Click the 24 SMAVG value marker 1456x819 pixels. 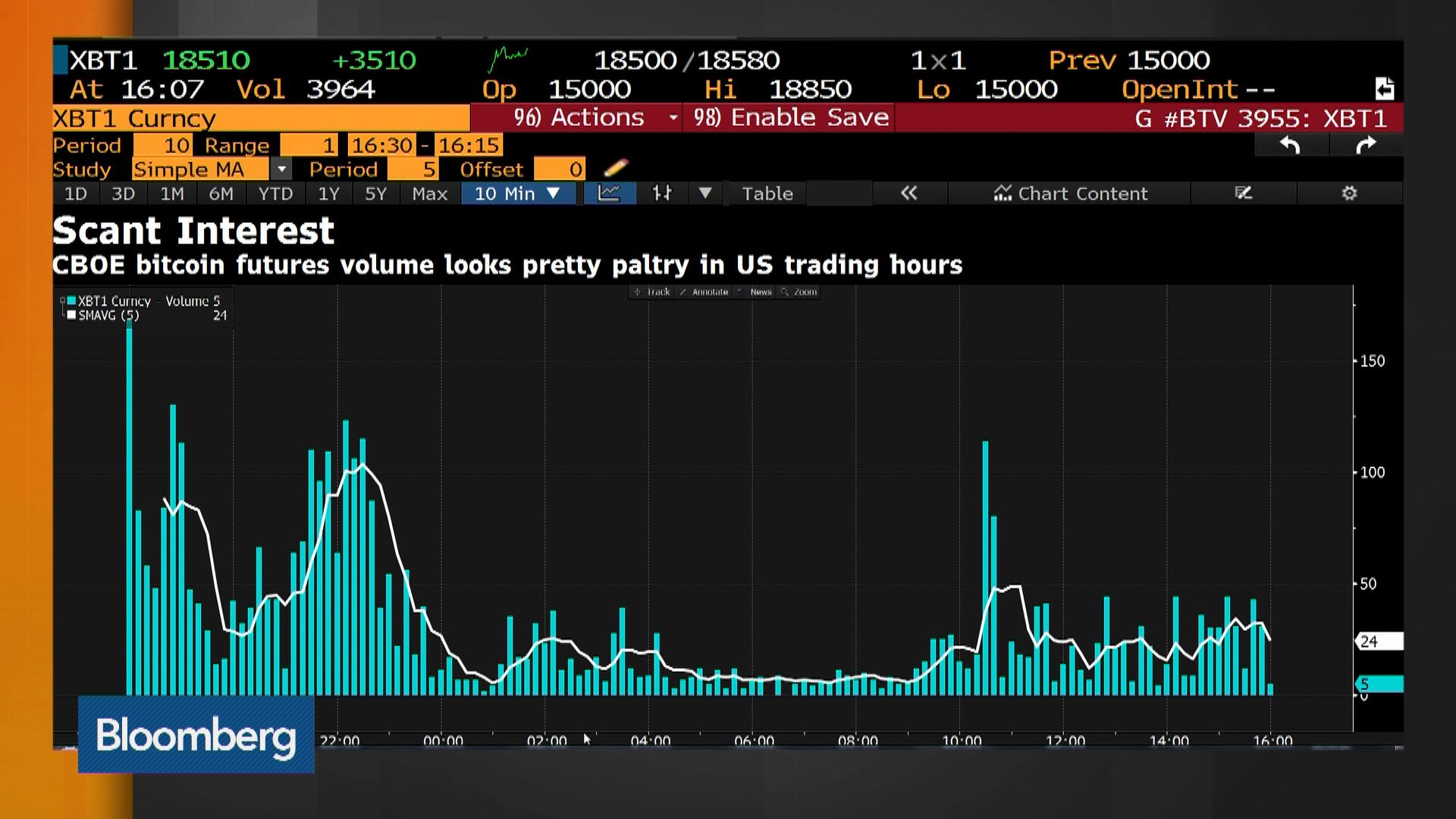pyautogui.click(x=1379, y=642)
